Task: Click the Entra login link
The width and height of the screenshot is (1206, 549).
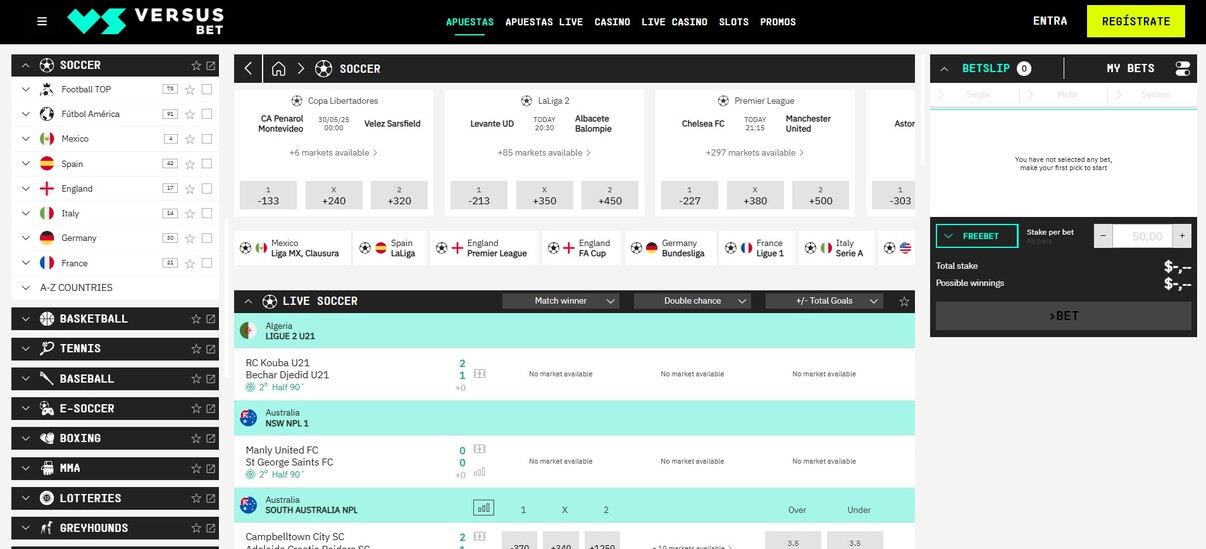Action: (1050, 21)
